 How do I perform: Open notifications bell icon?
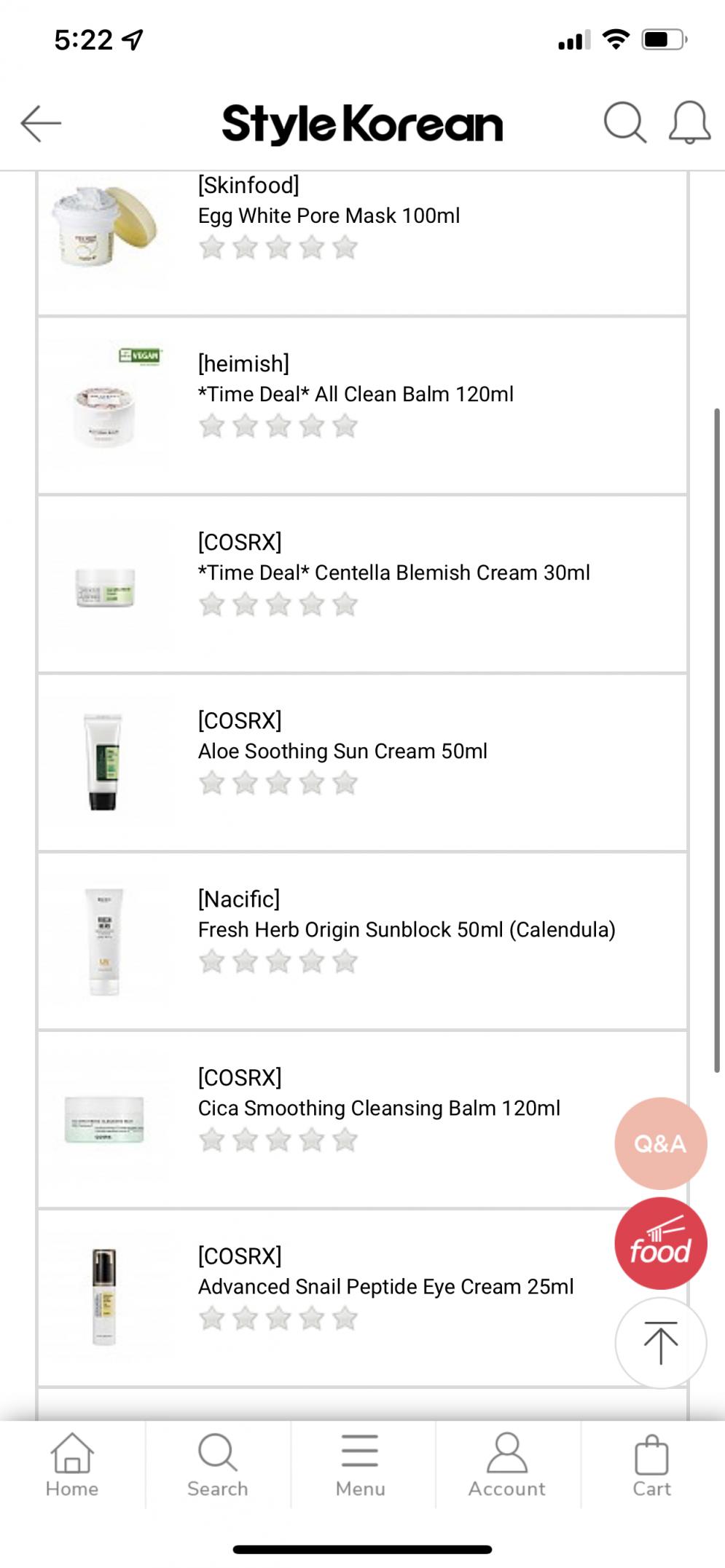coord(689,122)
